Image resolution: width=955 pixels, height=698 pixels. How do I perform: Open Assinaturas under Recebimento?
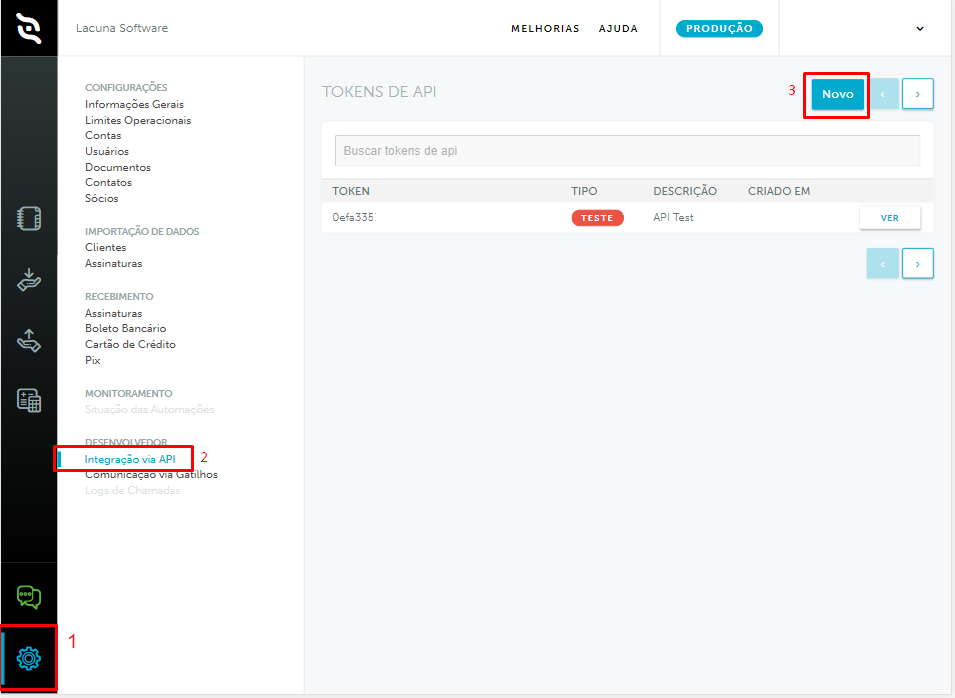113,313
